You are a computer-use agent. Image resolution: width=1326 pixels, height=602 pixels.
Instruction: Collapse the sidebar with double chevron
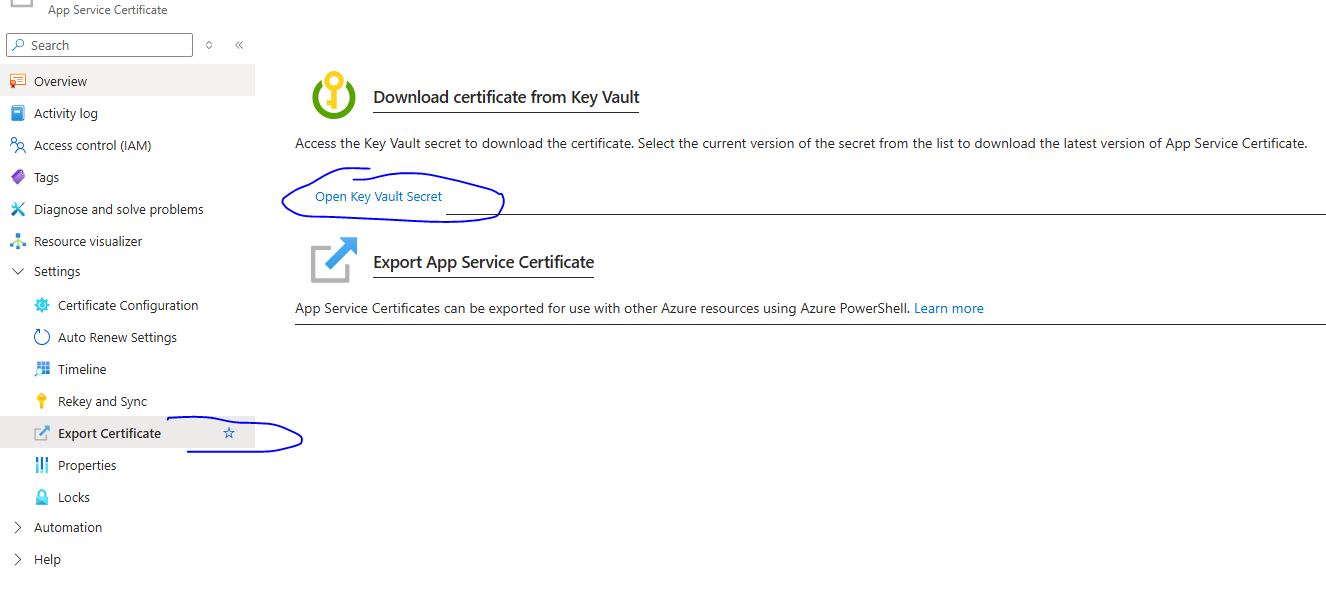click(239, 45)
